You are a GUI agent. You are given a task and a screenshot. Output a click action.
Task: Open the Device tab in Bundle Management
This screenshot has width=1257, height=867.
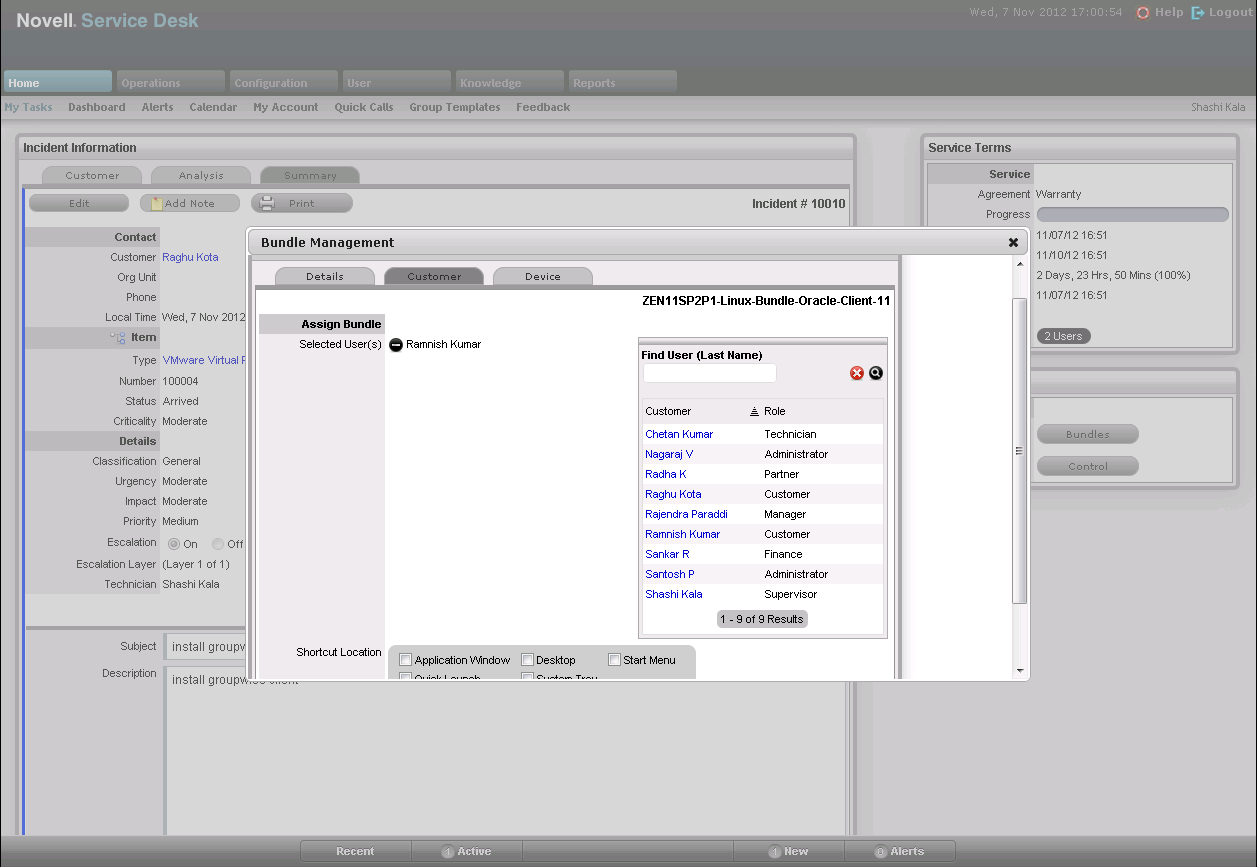pos(543,276)
